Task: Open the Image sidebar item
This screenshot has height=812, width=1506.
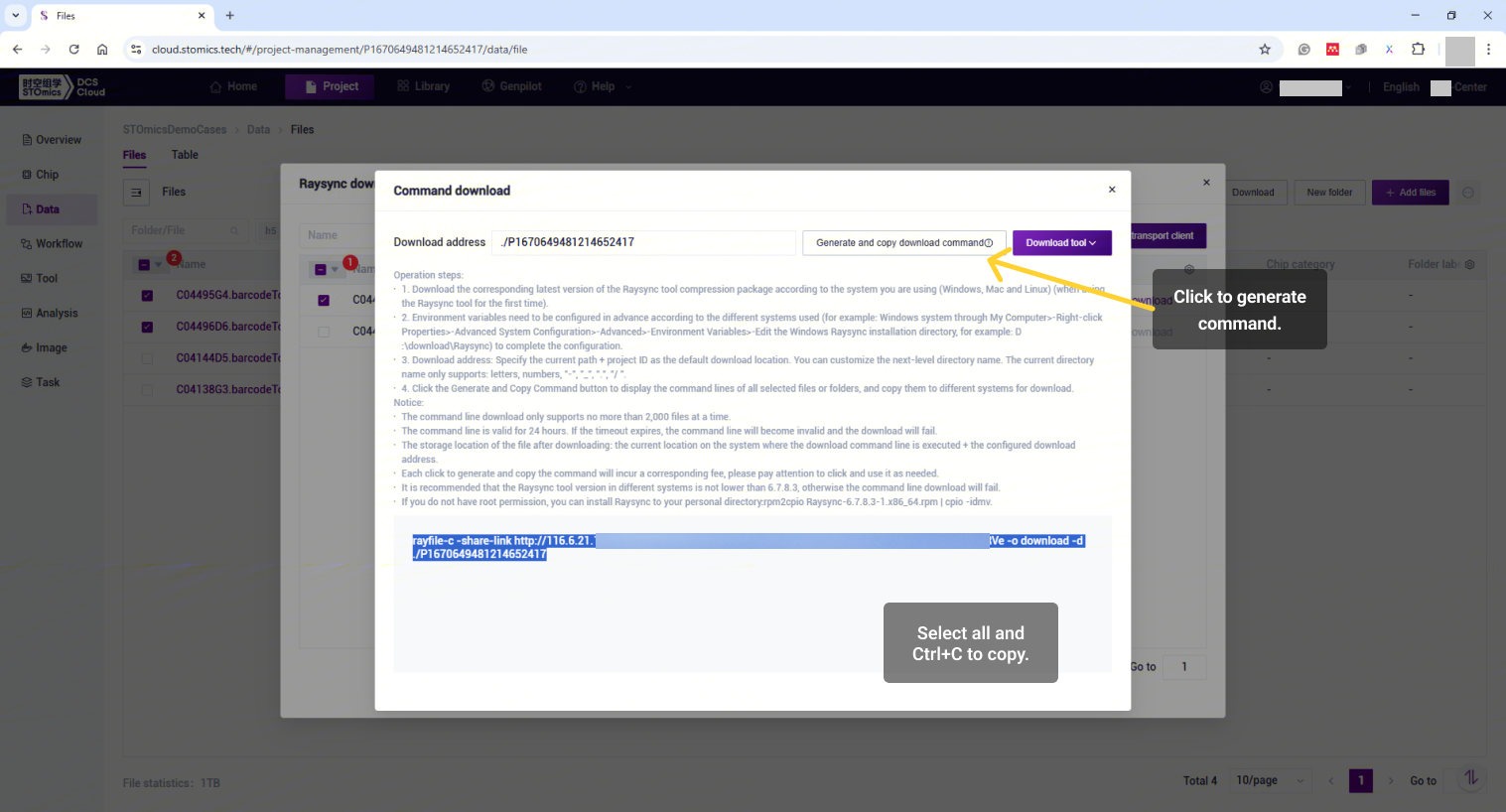Action: [x=52, y=348]
